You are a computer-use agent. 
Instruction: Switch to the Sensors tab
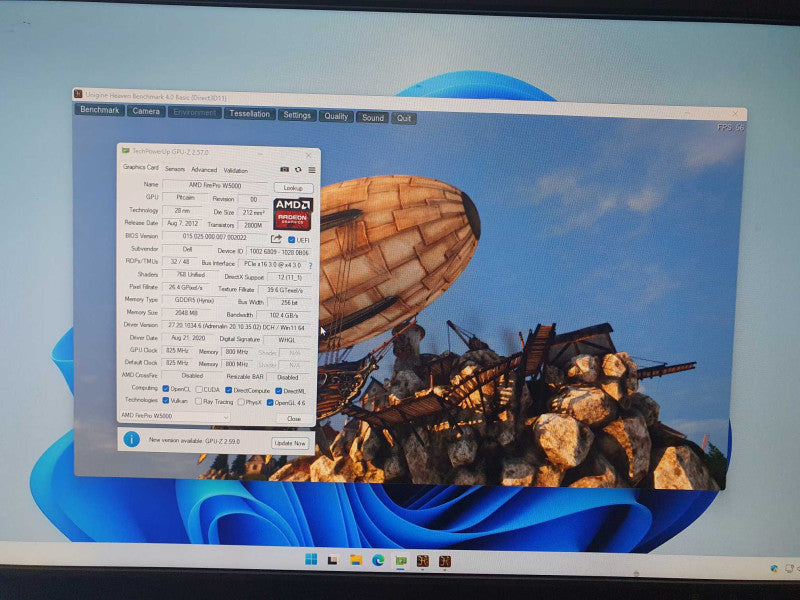tap(175, 168)
